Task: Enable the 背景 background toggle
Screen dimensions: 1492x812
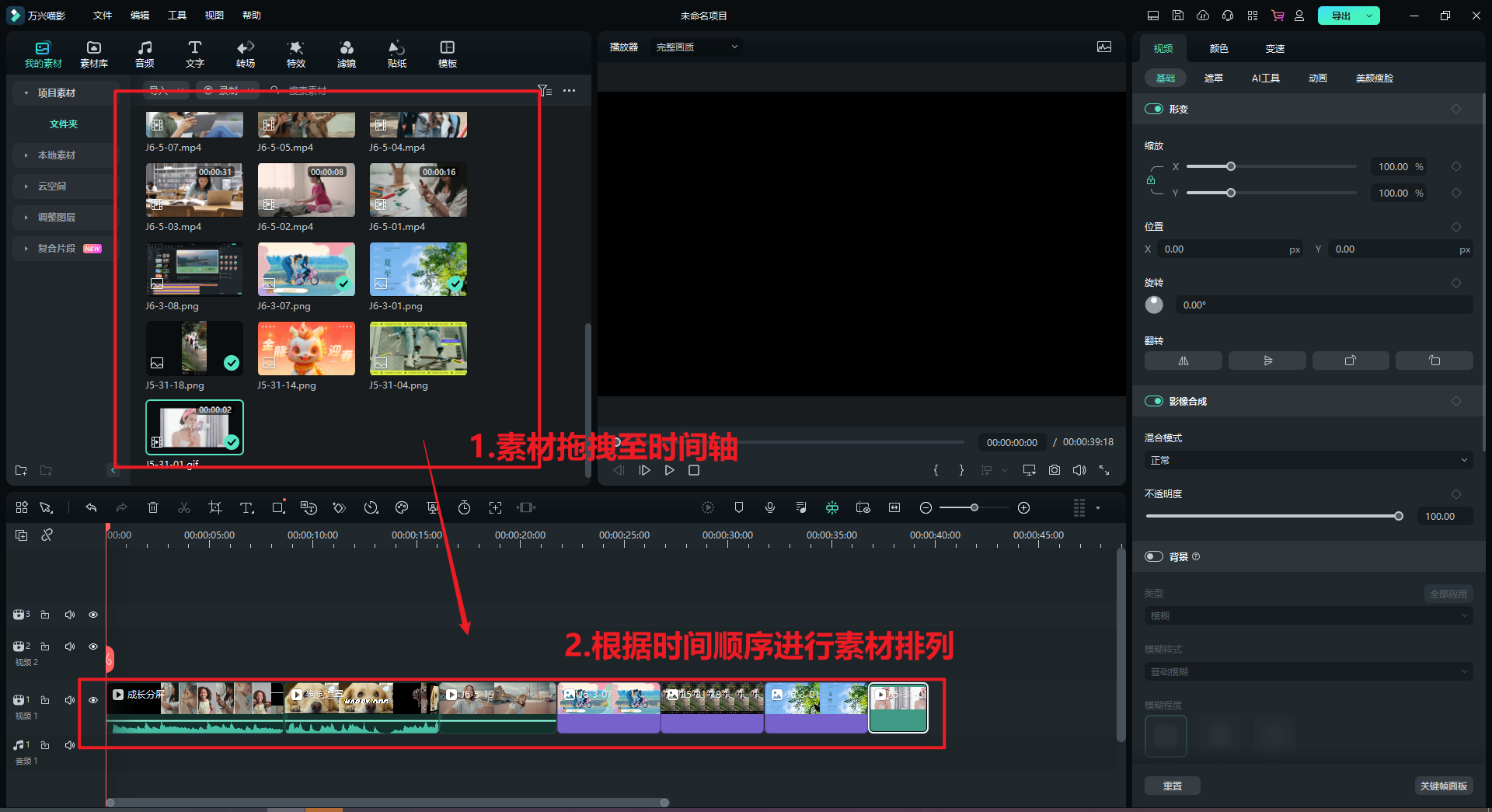Action: point(1154,556)
